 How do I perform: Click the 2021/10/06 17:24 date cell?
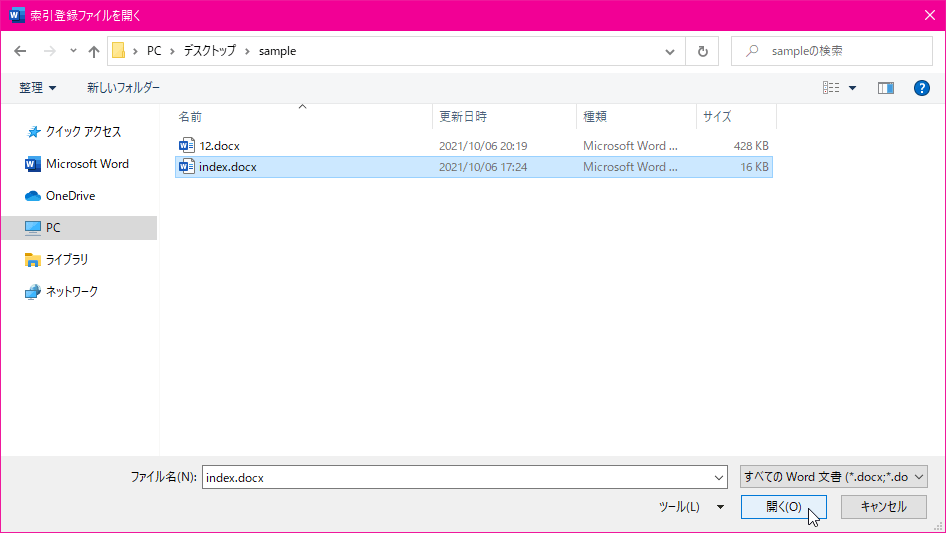[483, 167]
